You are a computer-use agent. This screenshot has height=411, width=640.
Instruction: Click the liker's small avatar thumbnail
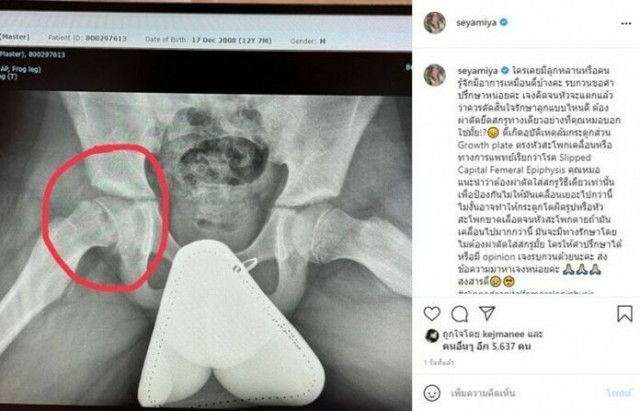pyautogui.click(x=432, y=335)
